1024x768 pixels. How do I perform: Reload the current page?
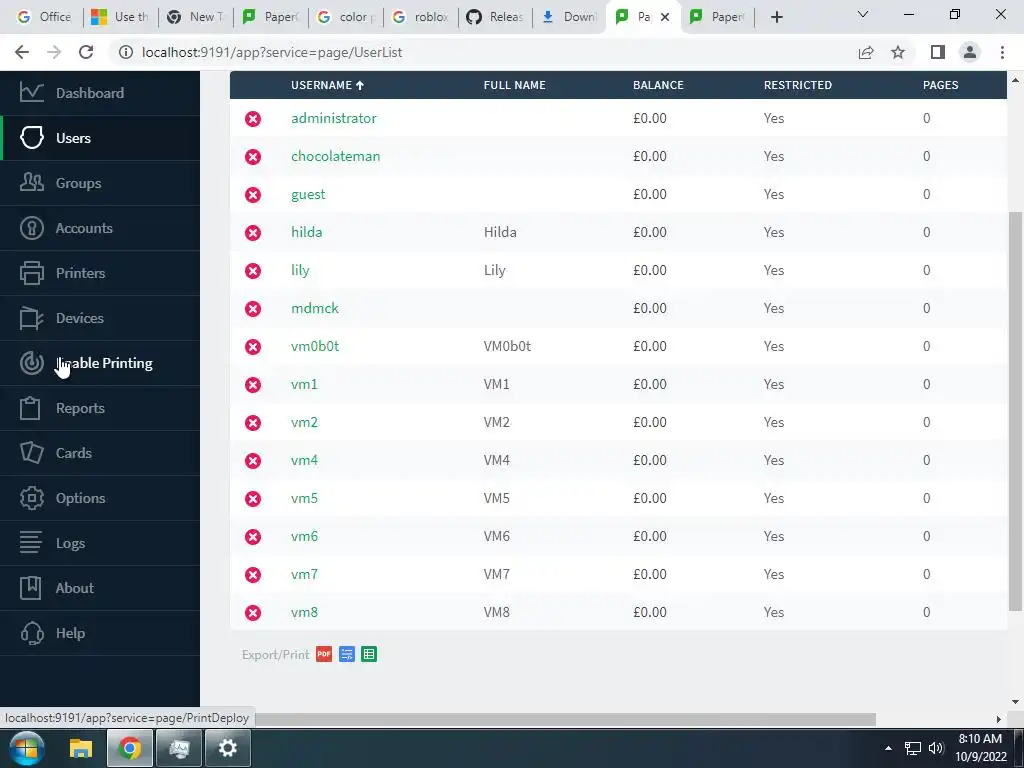(86, 52)
